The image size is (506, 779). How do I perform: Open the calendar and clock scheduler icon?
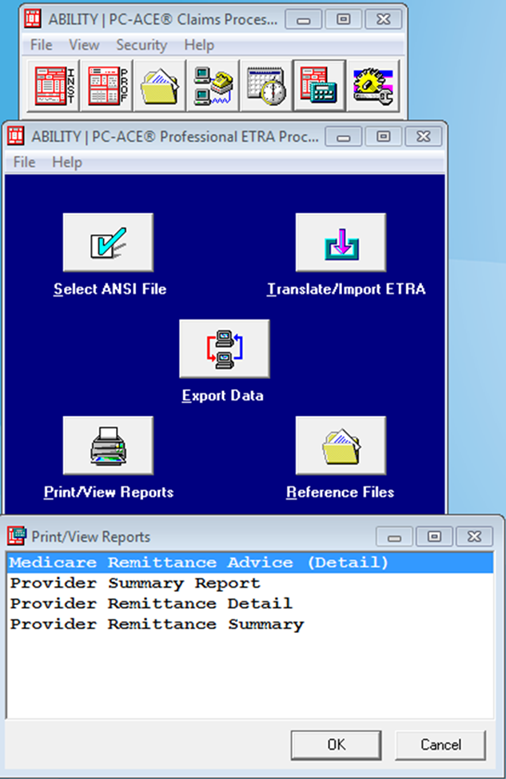click(266, 85)
